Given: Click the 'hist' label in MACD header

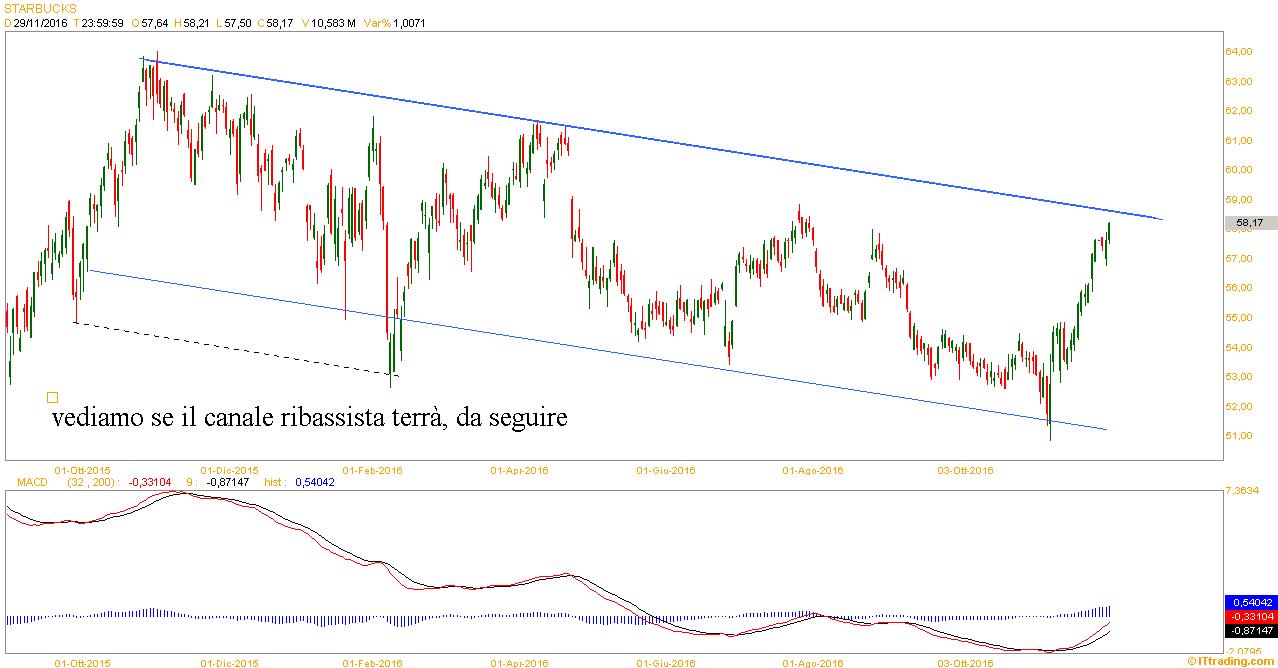Looking at the screenshot, I should tap(275, 482).
